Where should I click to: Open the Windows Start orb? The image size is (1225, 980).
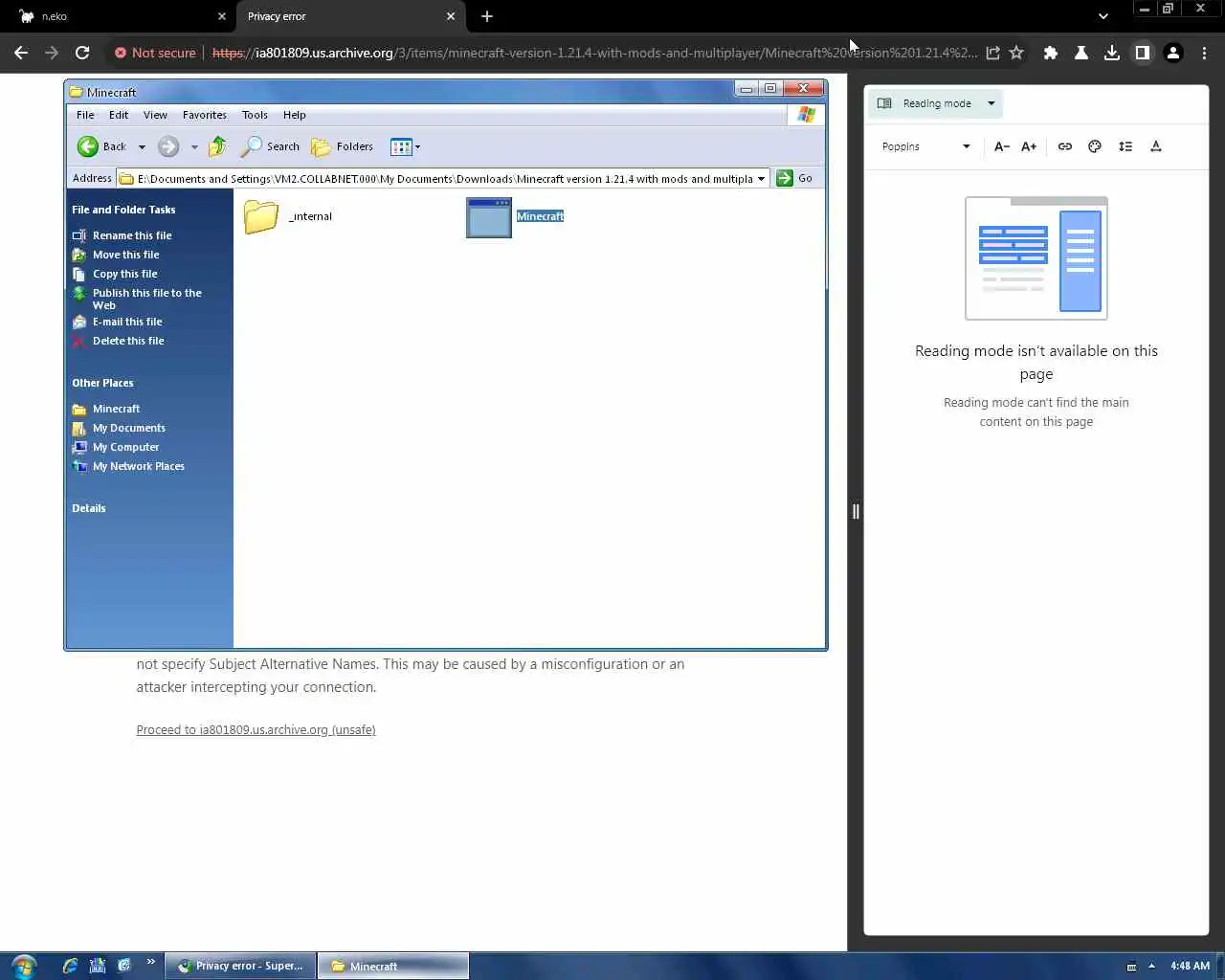[23, 966]
